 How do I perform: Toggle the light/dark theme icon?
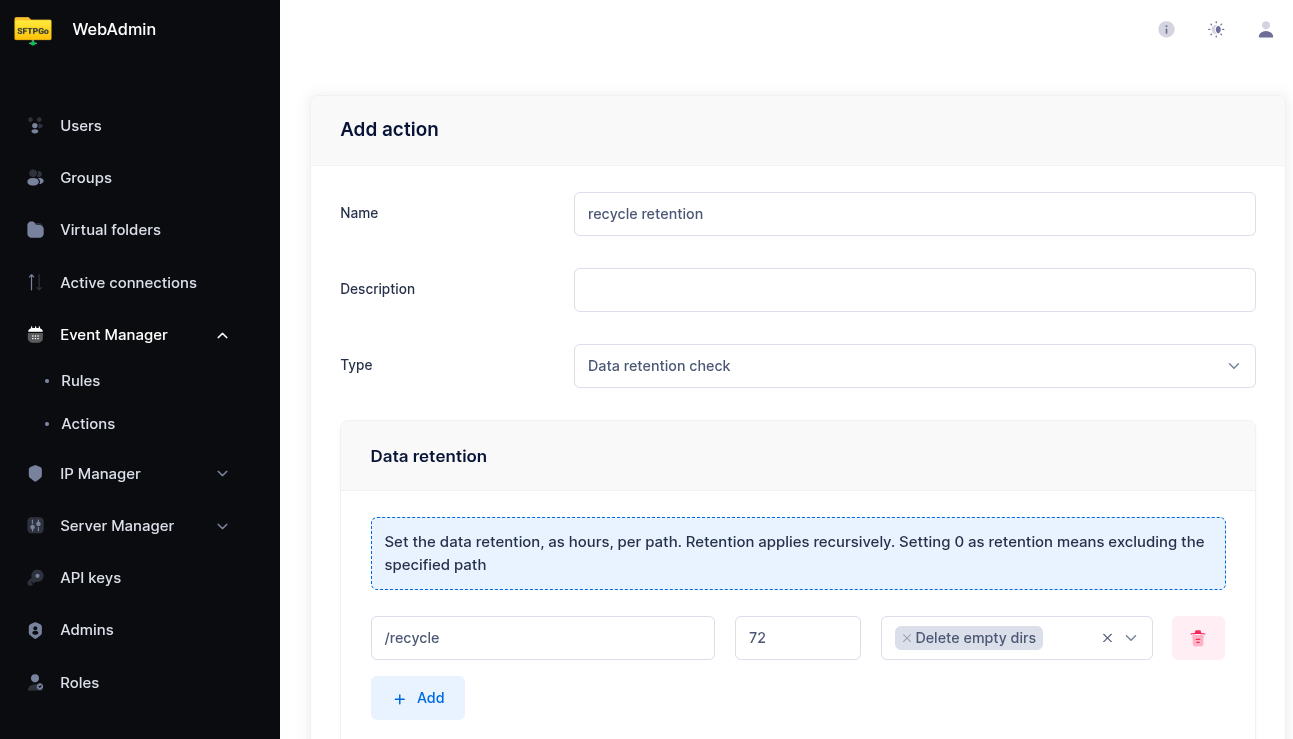click(1216, 30)
